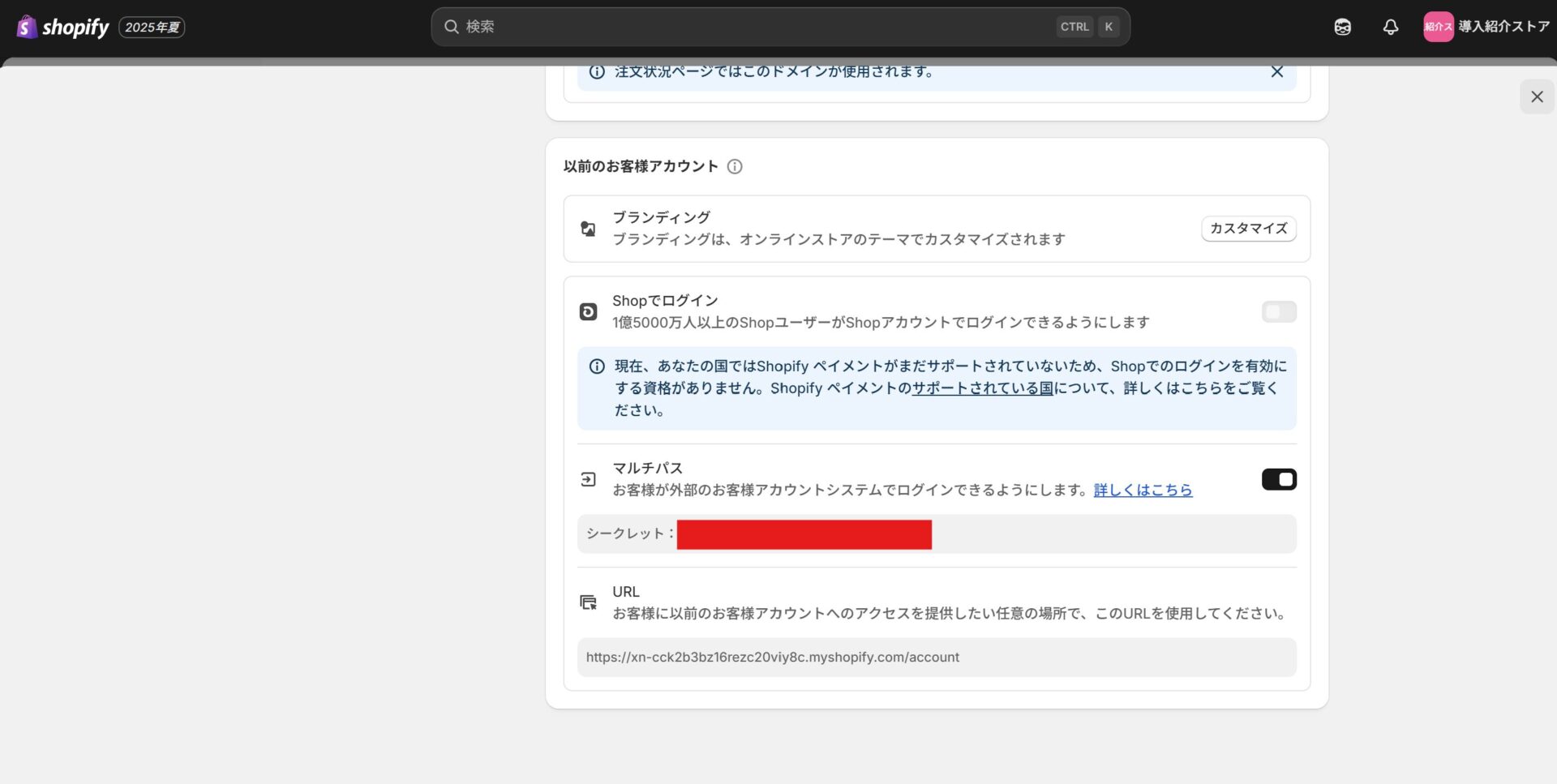The width and height of the screenshot is (1557, 784).
Task: Click the magnifier icon in the search bar
Action: (x=452, y=27)
